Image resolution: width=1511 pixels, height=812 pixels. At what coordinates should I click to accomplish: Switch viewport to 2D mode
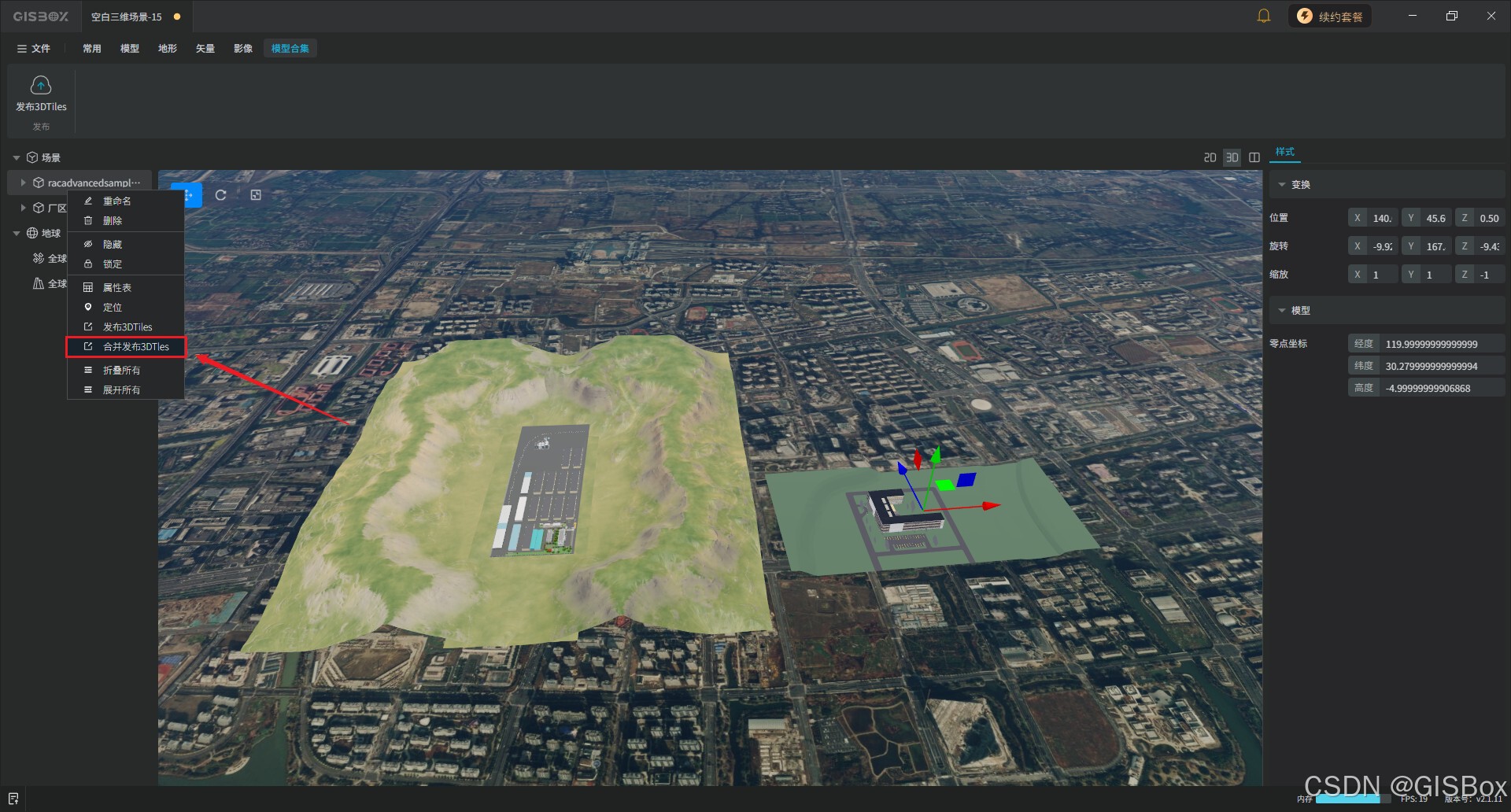pyautogui.click(x=1210, y=157)
